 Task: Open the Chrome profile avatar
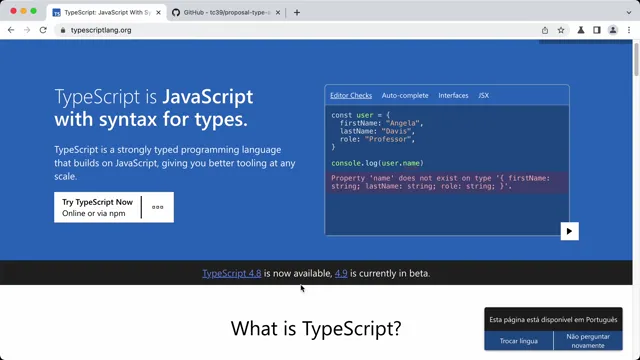point(613,30)
